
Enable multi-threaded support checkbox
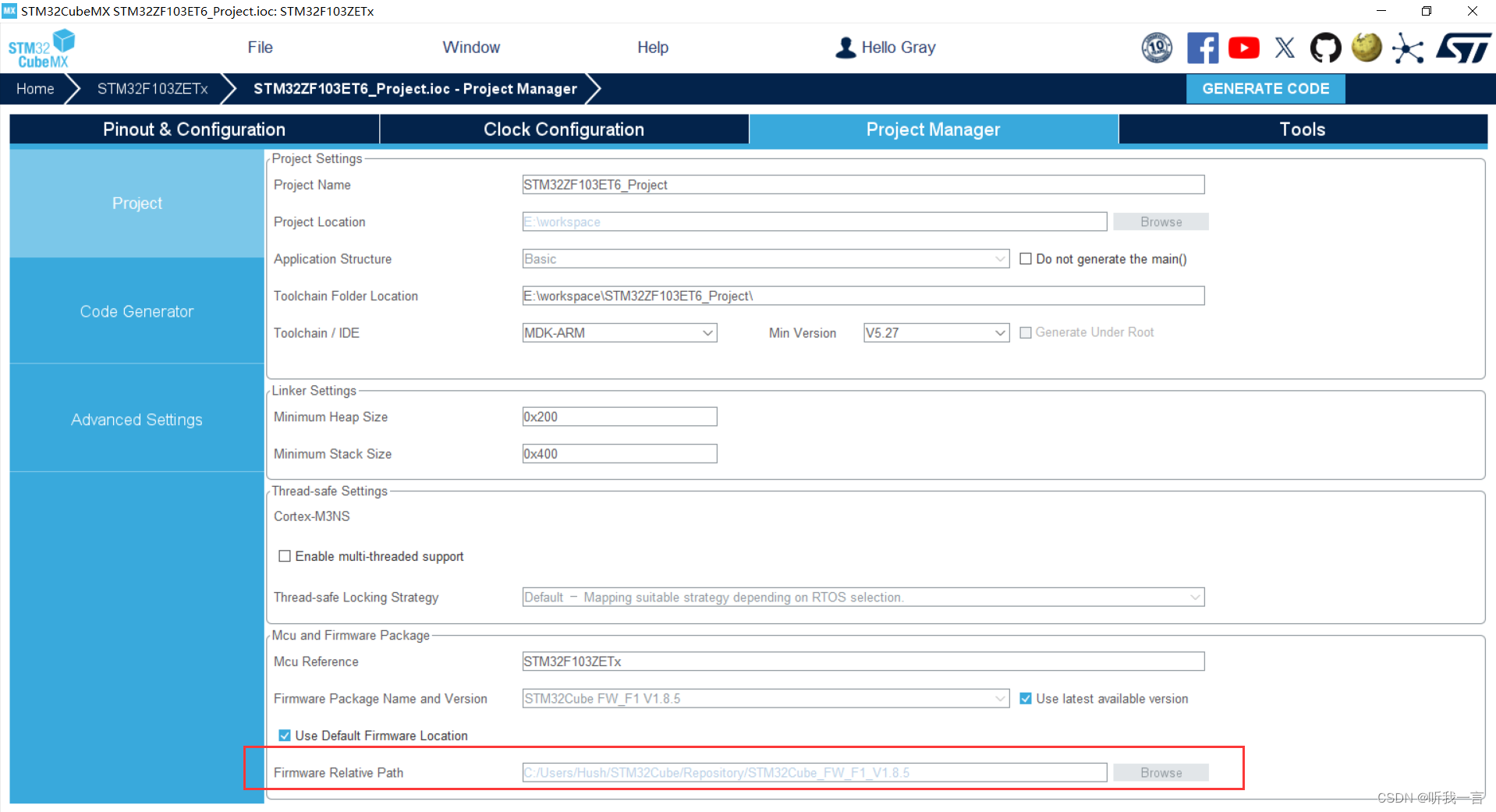(285, 556)
